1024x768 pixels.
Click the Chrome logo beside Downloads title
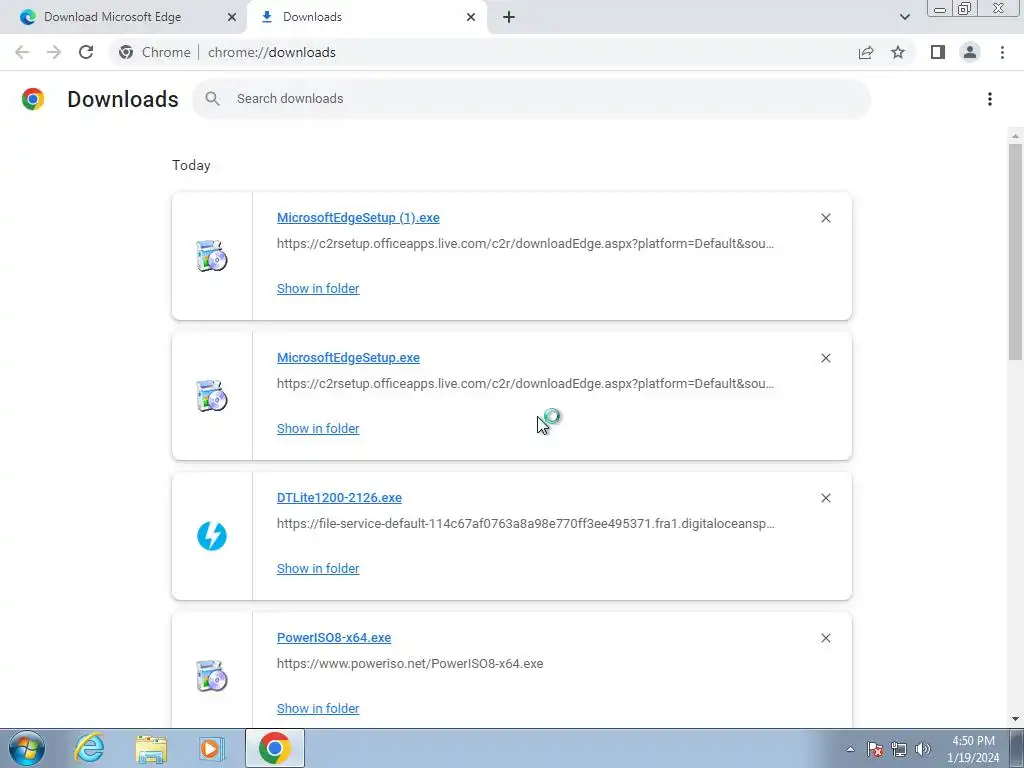click(x=33, y=99)
